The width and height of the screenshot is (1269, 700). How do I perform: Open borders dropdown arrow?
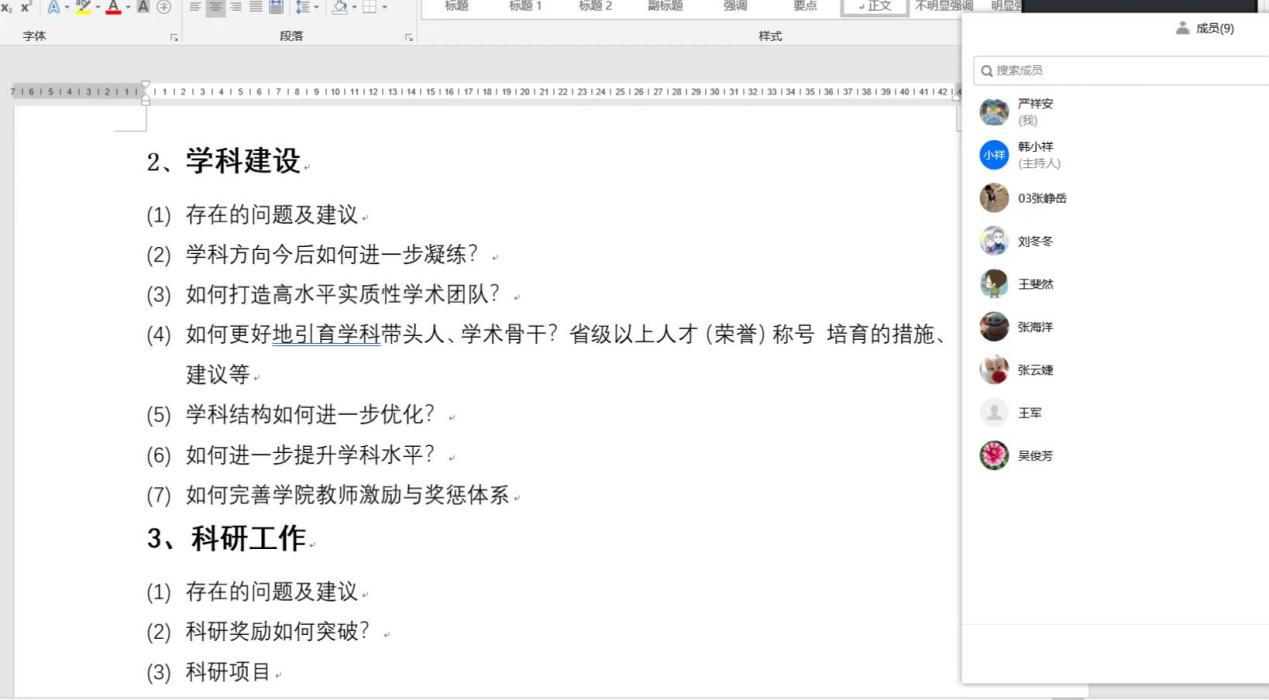tap(385, 7)
